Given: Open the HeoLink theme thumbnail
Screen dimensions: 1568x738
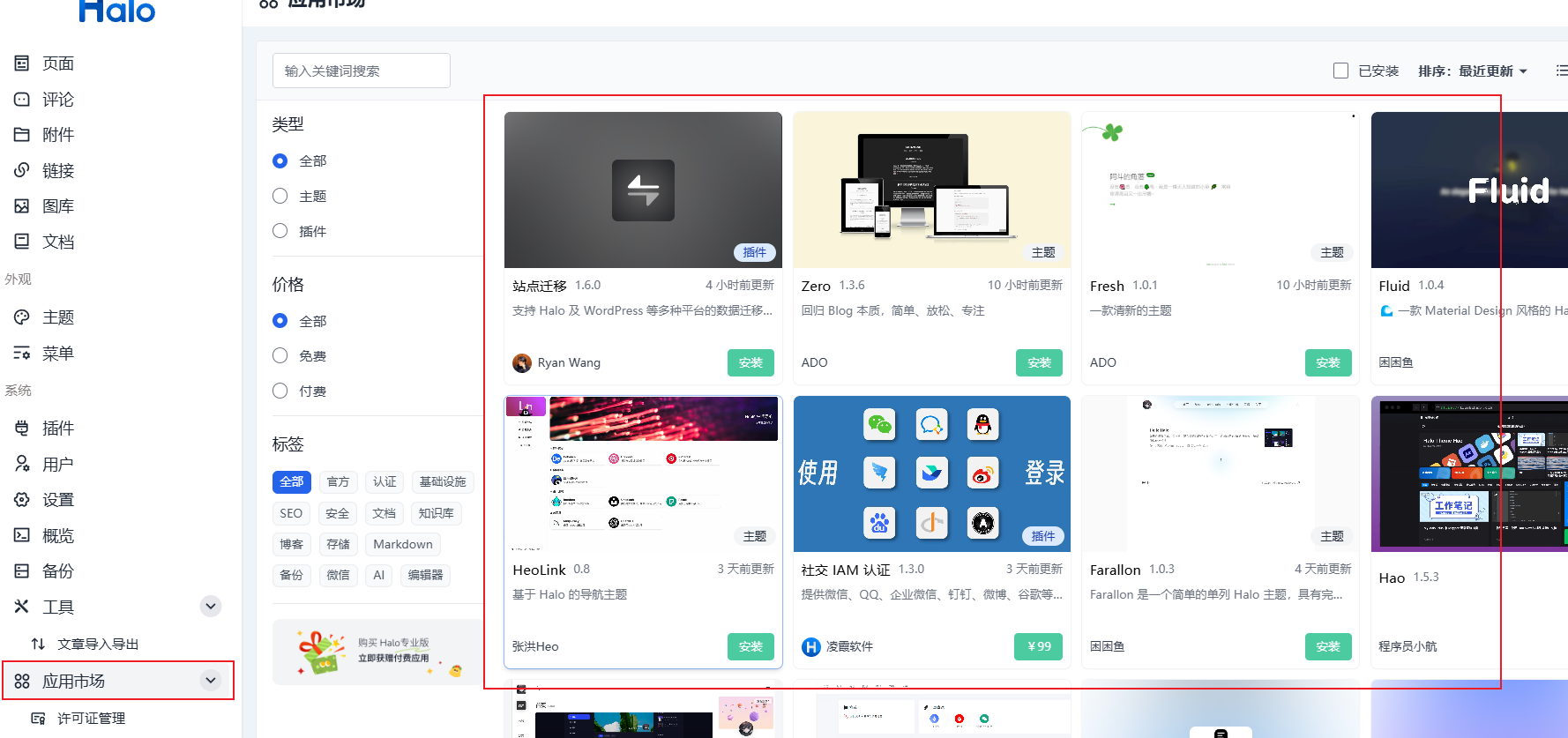Looking at the screenshot, I should [643, 473].
